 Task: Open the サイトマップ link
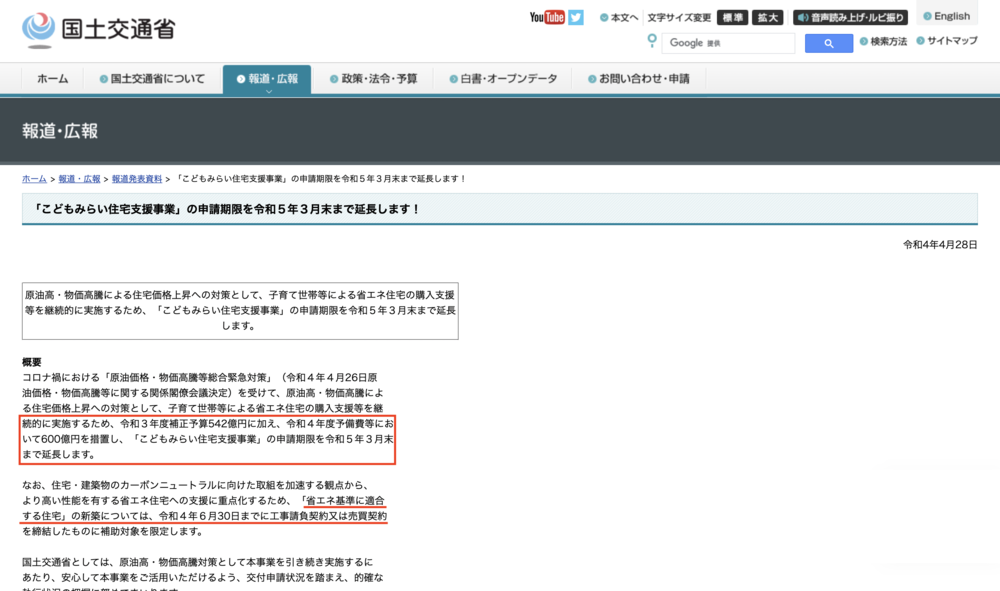point(947,41)
